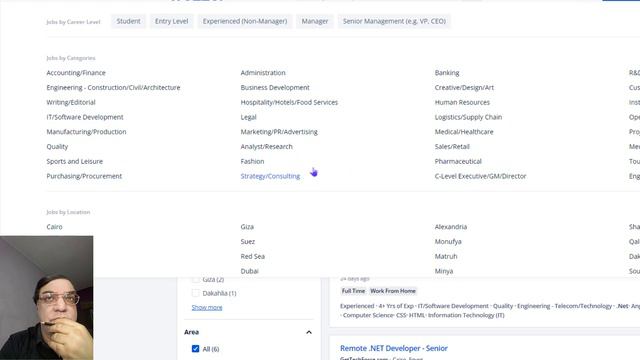Viewport: 640px width, 360px height.
Task: Open Hospitality/Hotels/Food Services category
Action: pos(289,102)
